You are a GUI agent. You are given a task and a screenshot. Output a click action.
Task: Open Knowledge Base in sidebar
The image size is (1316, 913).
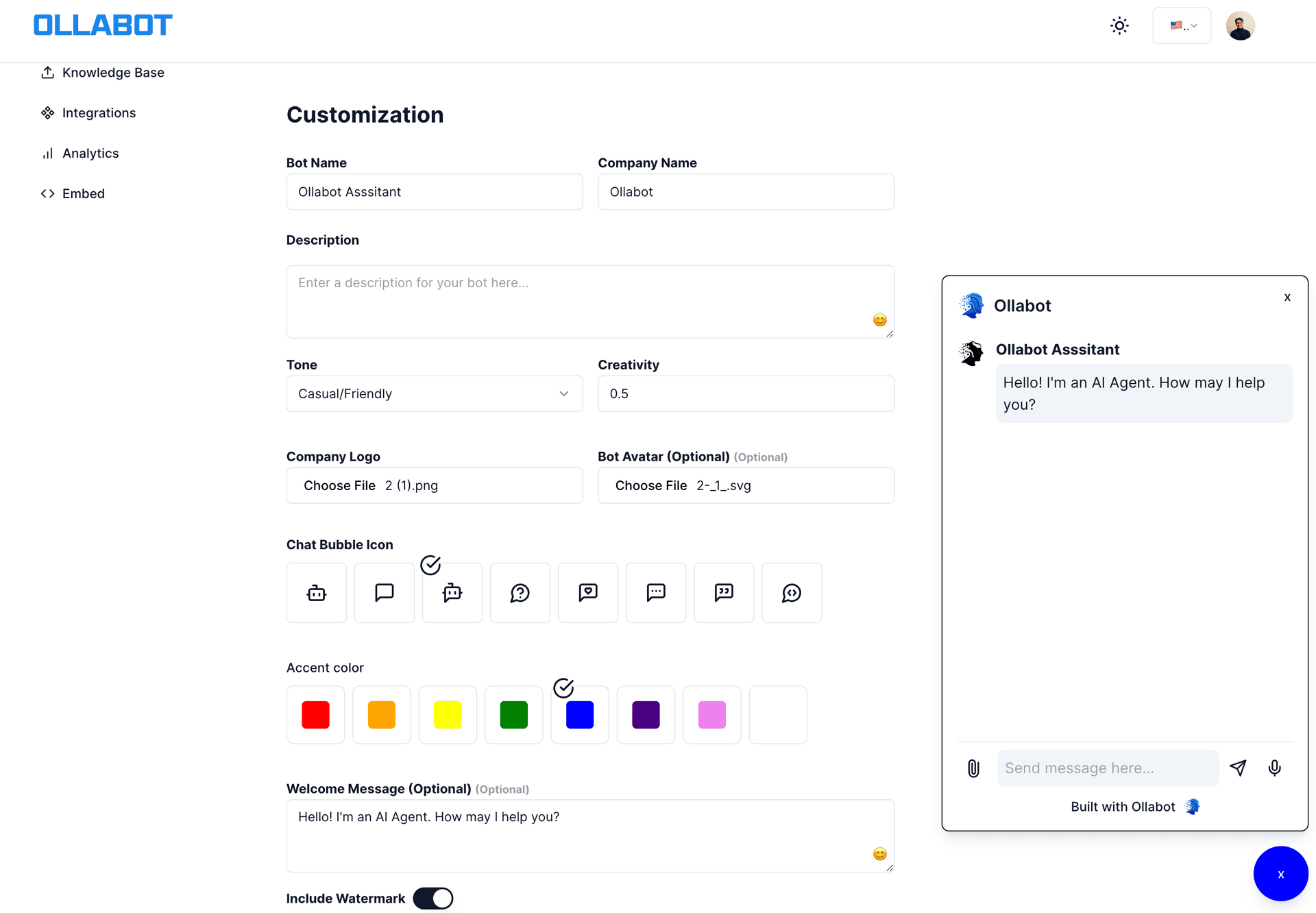coord(103,73)
